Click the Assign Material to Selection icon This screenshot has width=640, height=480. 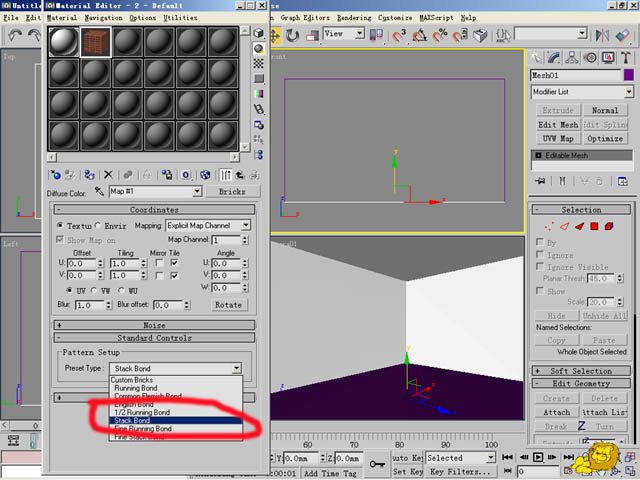click(89, 174)
